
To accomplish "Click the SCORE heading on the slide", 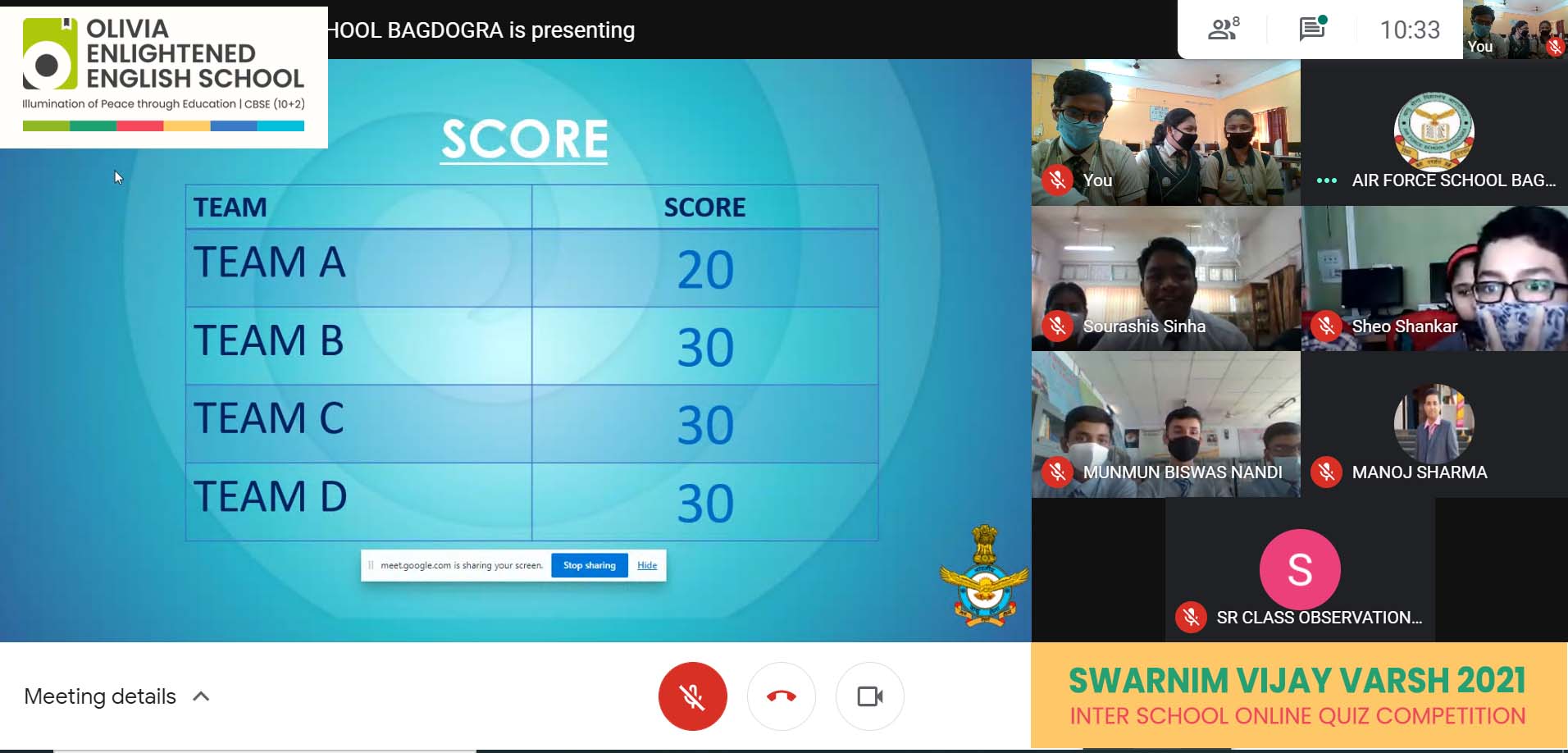I will [524, 139].
